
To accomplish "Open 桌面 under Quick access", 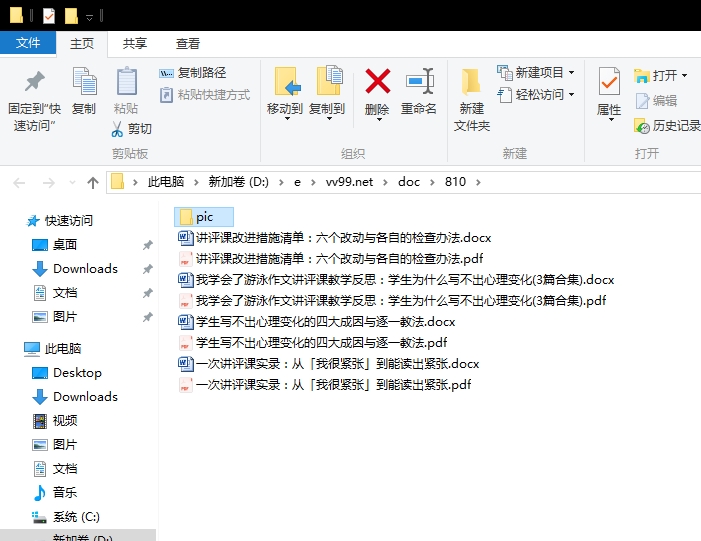I will (55, 245).
